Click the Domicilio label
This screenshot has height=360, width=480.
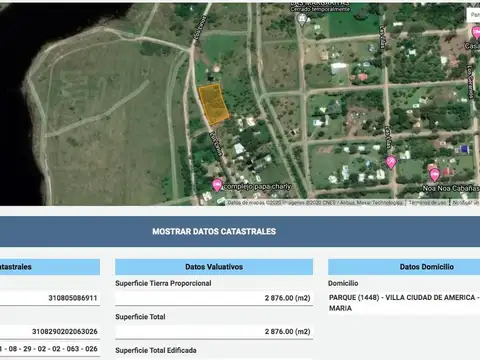pos(343,283)
